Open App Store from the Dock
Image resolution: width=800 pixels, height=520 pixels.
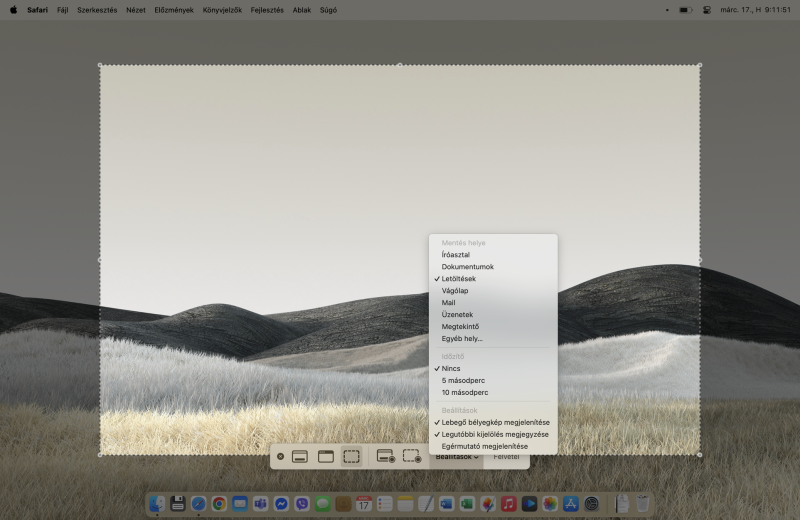pyautogui.click(x=570, y=504)
